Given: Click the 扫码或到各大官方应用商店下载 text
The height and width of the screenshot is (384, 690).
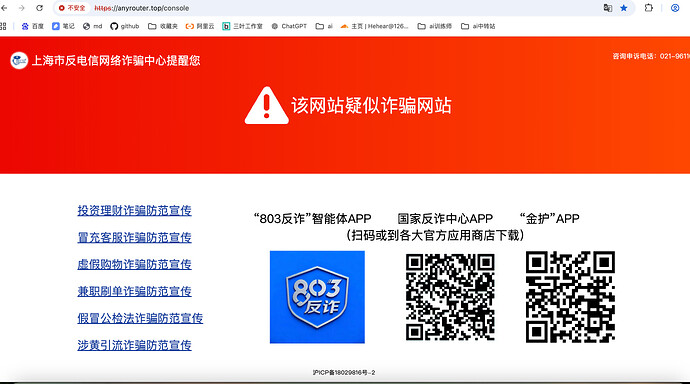Looking at the screenshot, I should click(x=436, y=235).
